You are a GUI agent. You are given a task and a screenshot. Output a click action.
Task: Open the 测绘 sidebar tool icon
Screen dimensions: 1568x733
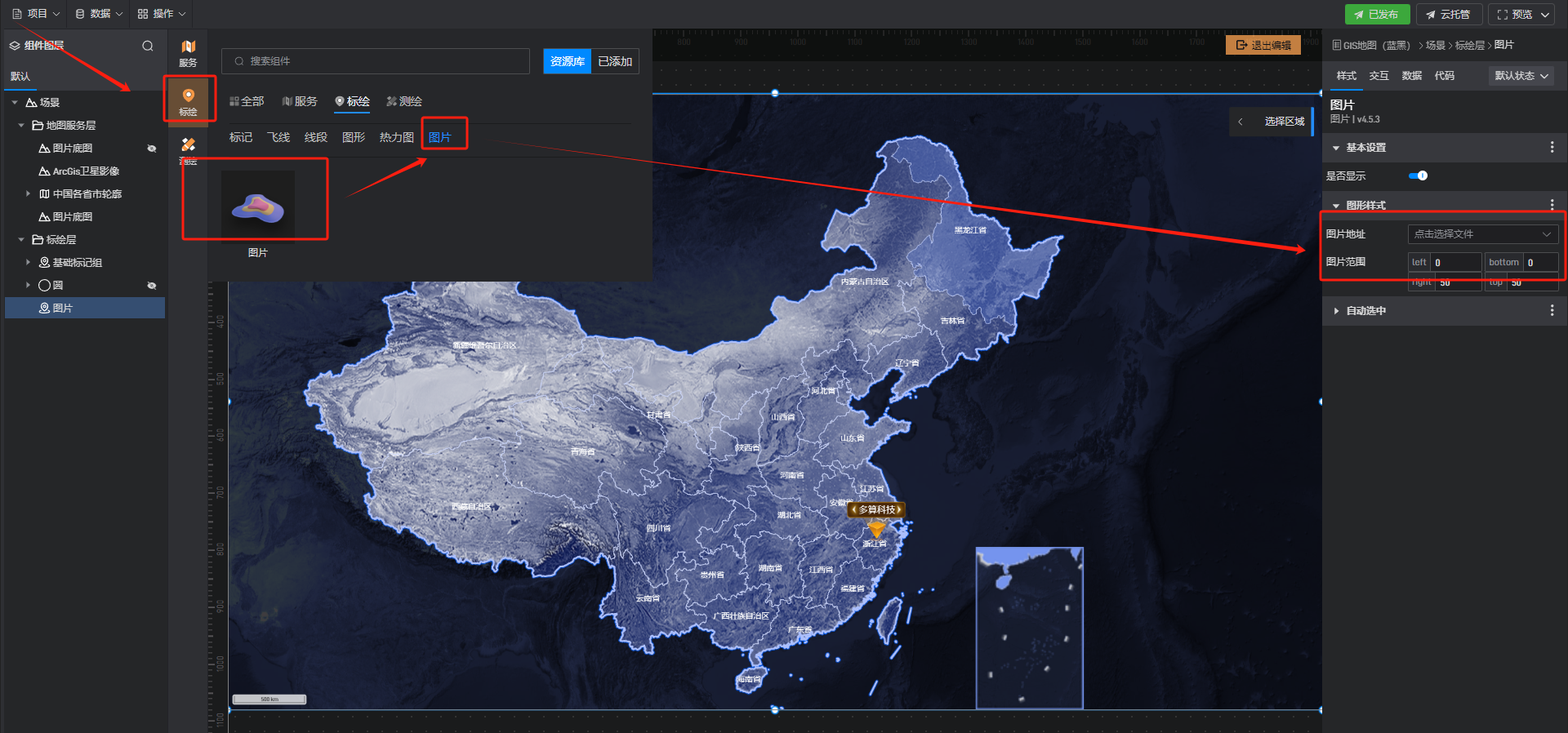pyautogui.click(x=188, y=151)
